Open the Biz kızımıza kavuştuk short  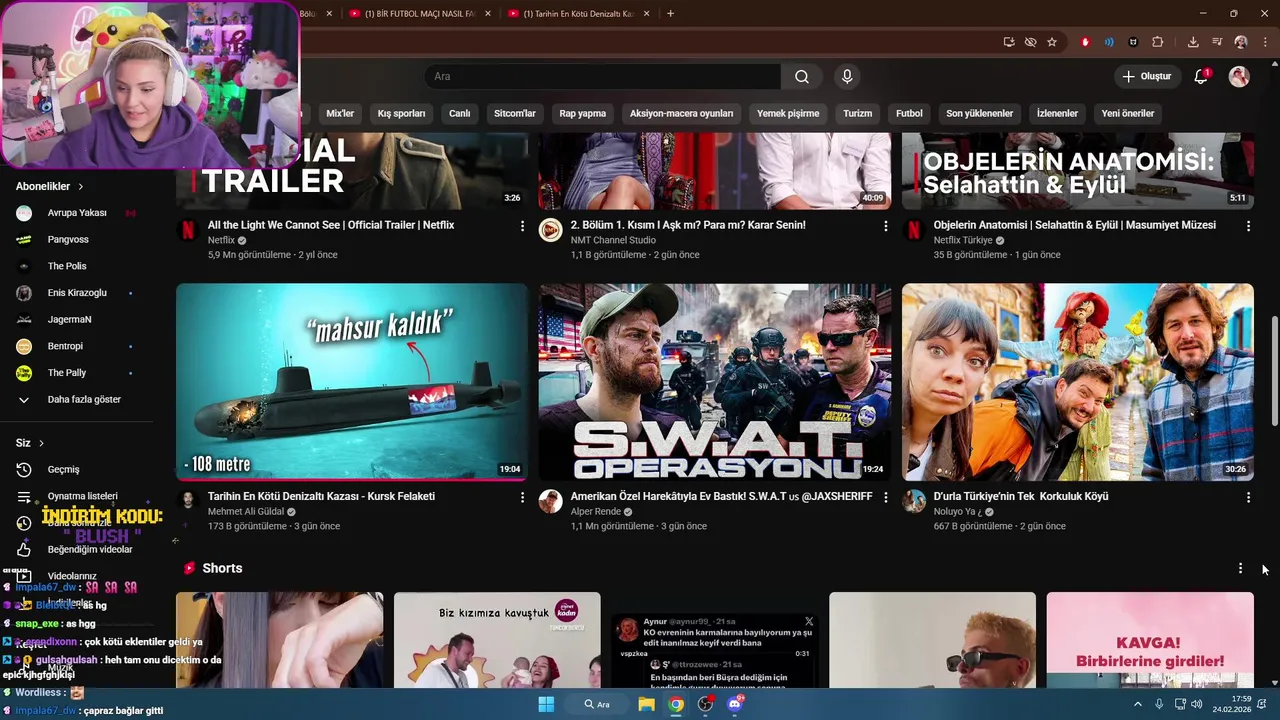(x=497, y=640)
